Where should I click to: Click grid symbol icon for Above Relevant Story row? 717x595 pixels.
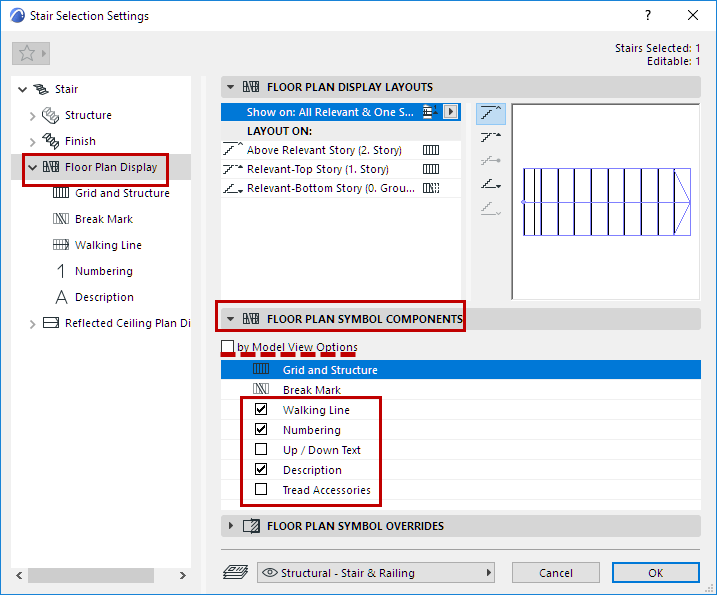pyautogui.click(x=431, y=150)
